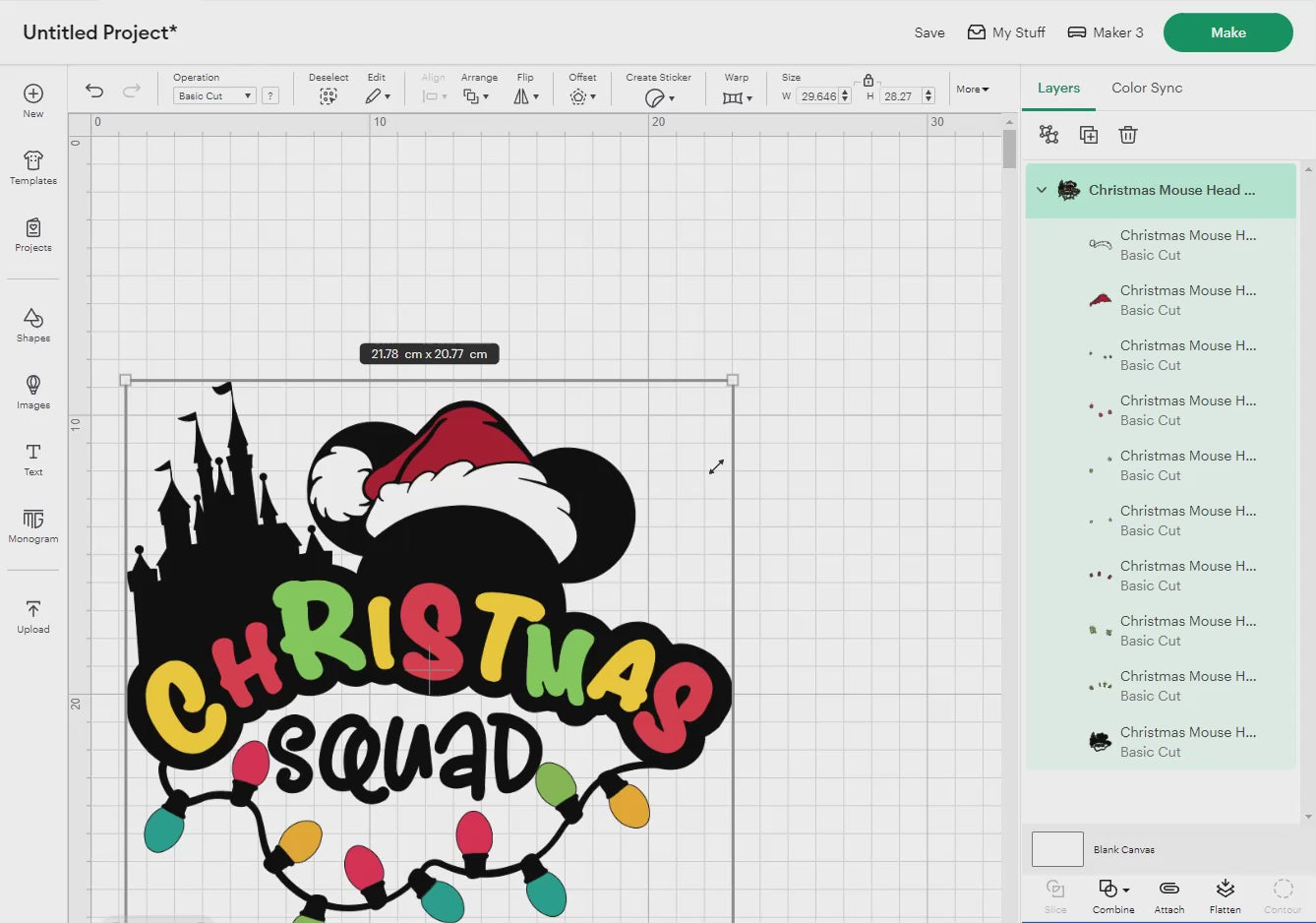Click the width input field
1316x923 pixels.
point(817,96)
